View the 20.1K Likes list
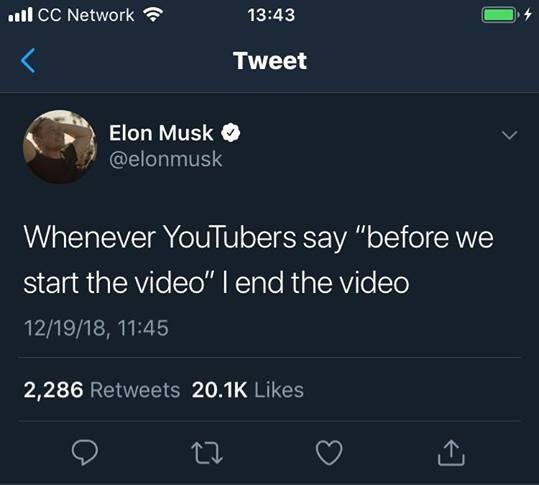 point(248,390)
